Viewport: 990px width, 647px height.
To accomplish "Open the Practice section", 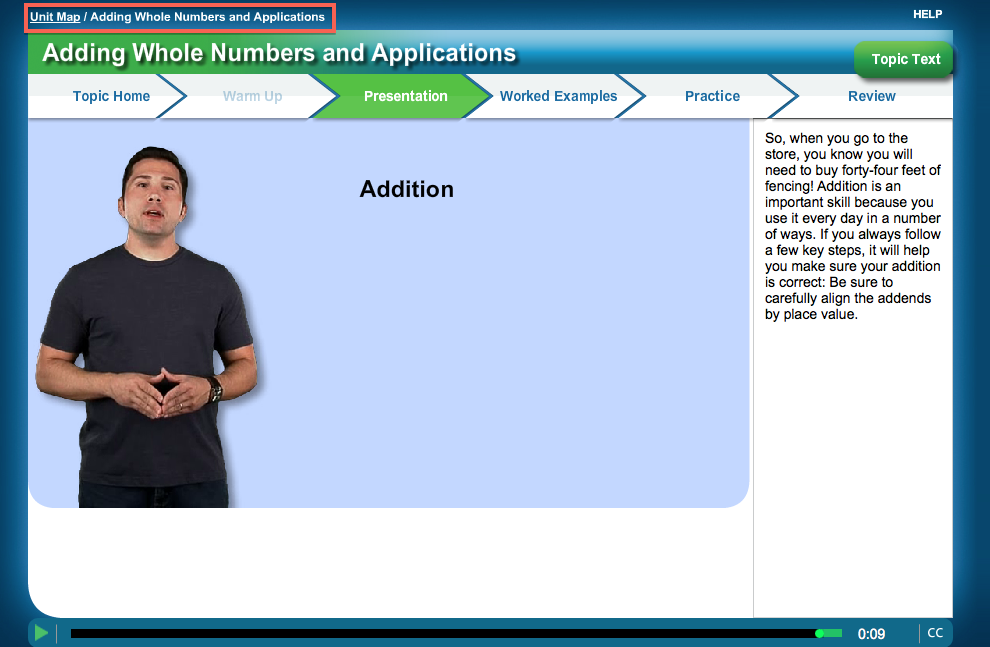I will click(712, 96).
